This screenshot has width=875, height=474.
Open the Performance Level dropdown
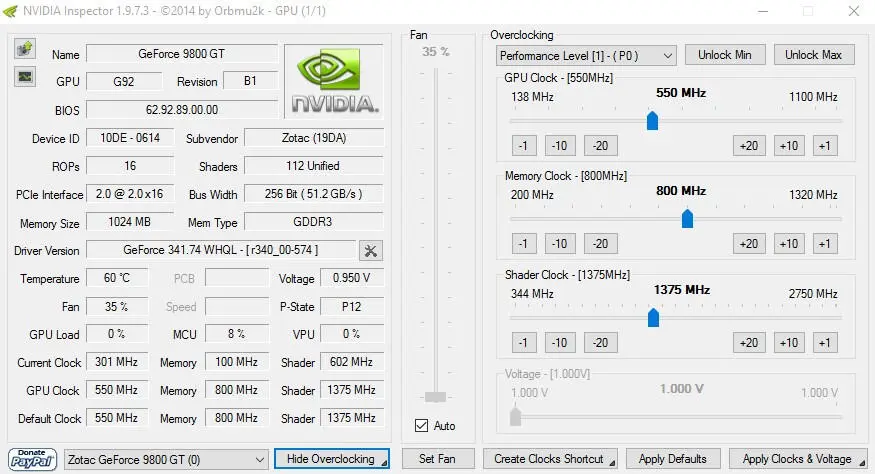coord(586,56)
